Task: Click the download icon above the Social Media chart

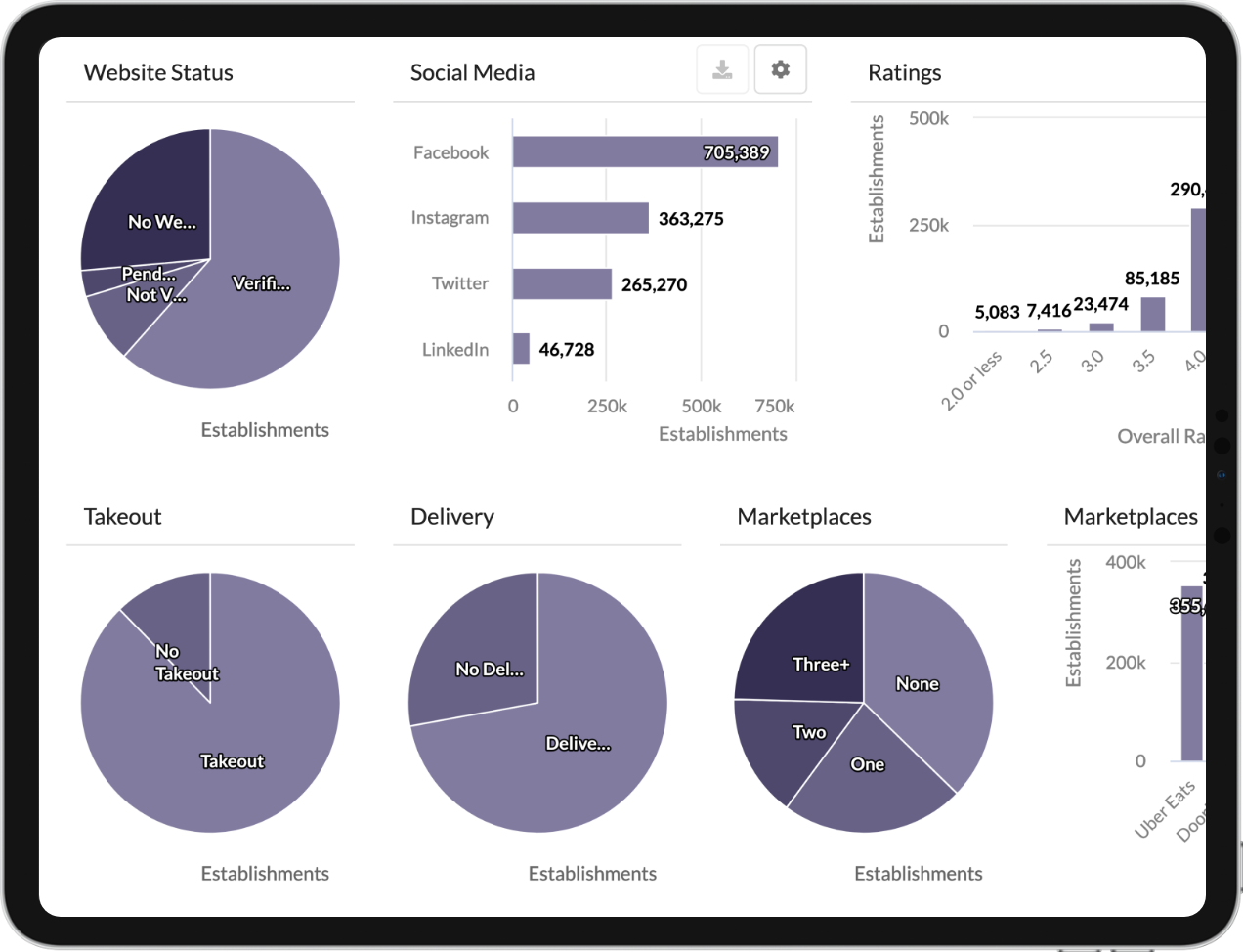Action: coord(721,68)
